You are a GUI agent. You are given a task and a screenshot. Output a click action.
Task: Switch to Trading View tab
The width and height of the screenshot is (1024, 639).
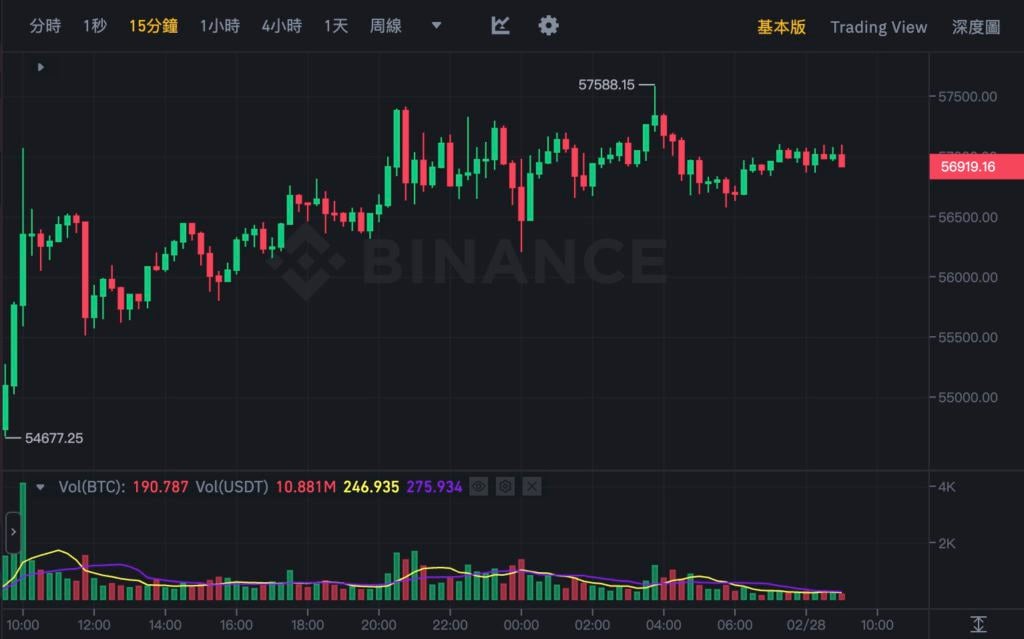[878, 27]
